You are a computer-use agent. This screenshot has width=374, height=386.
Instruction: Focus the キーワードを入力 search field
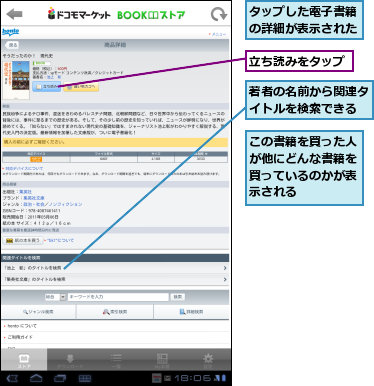(x=118, y=297)
